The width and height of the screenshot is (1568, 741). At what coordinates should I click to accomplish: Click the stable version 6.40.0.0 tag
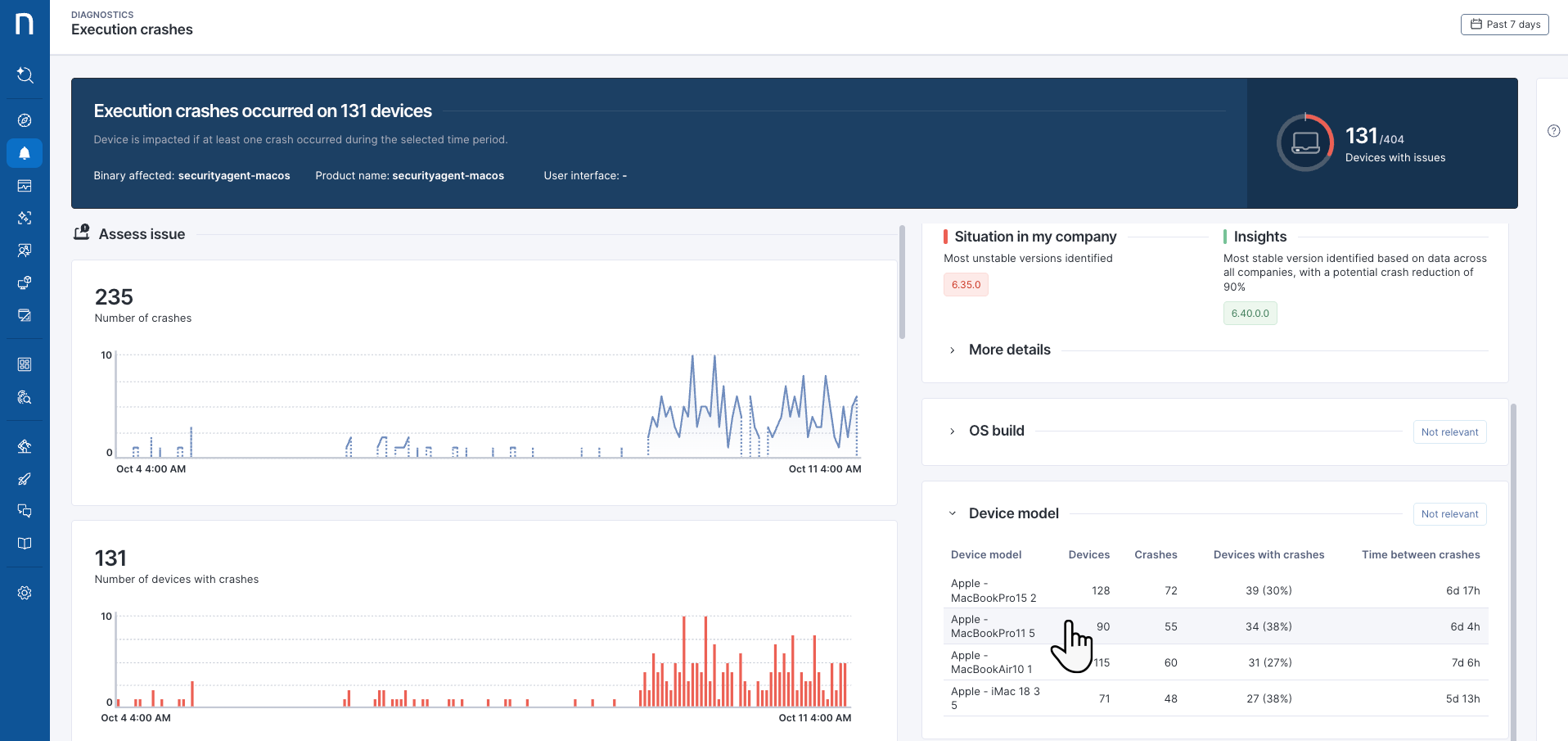(x=1250, y=314)
